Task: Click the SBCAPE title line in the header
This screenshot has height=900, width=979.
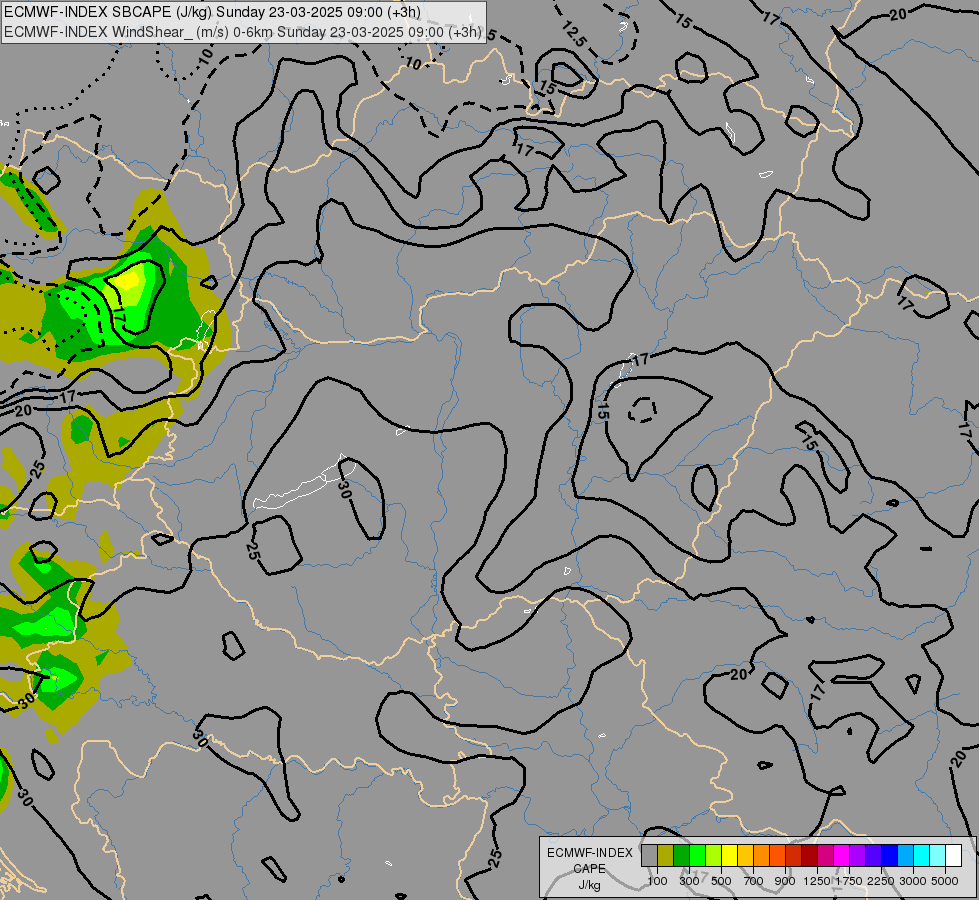Action: pyautogui.click(x=212, y=12)
